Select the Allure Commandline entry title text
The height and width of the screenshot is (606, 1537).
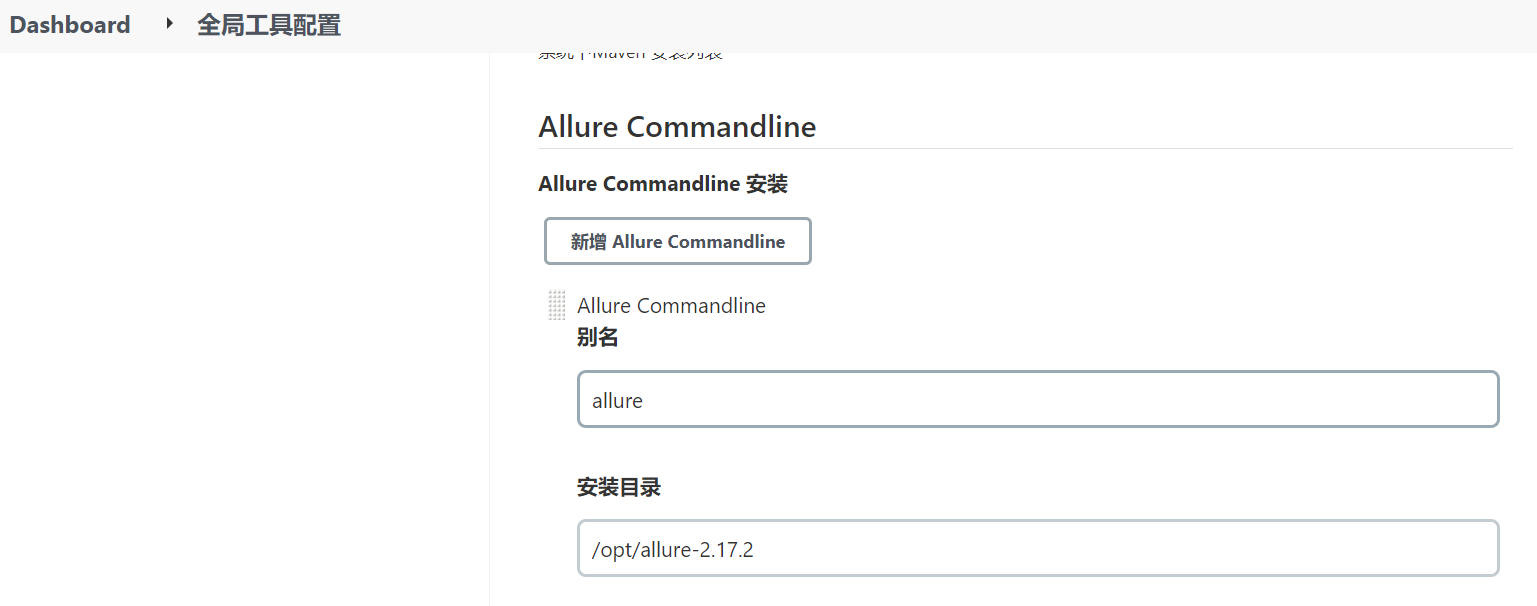tap(671, 306)
